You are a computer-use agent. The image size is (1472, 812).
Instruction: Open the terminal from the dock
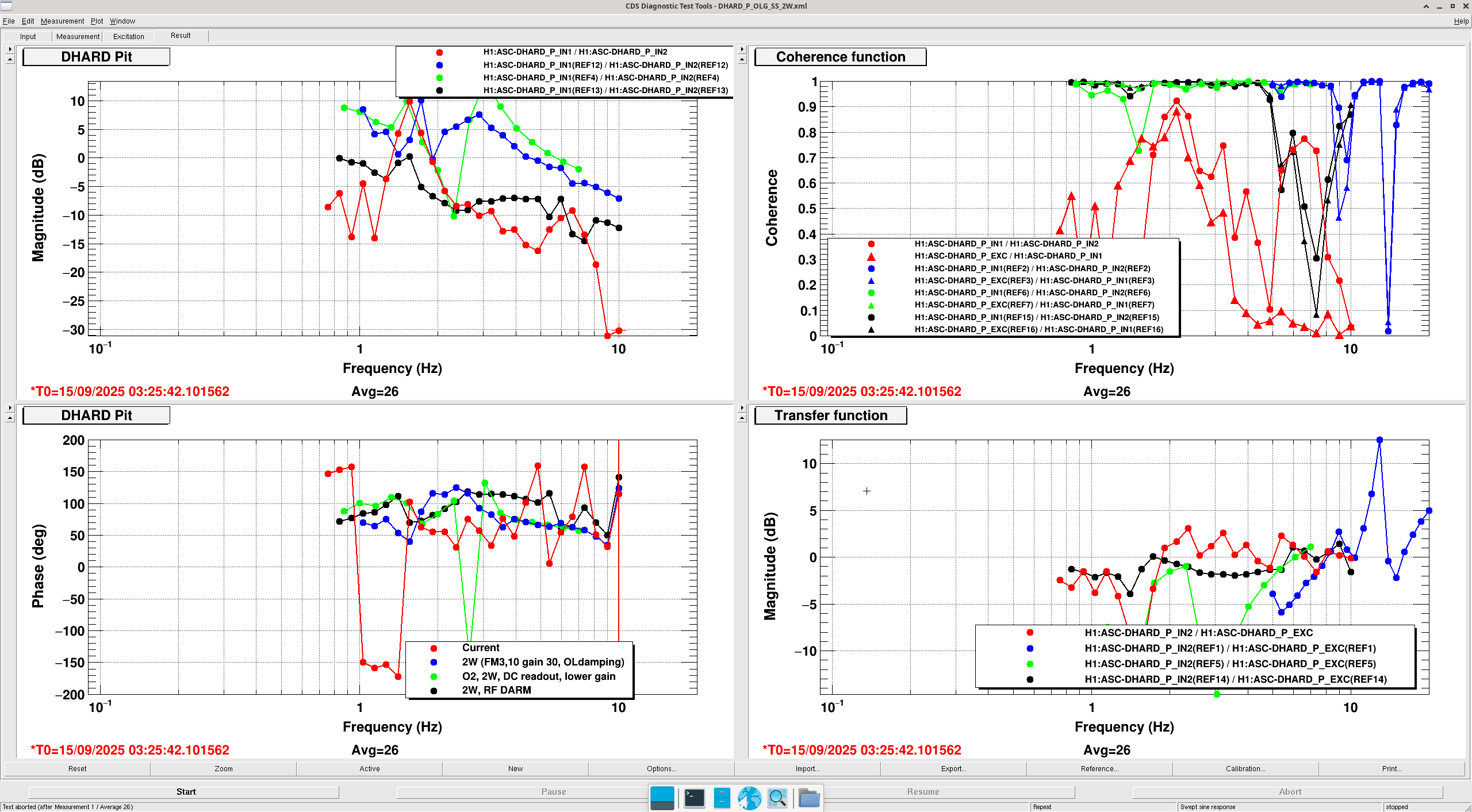point(694,798)
